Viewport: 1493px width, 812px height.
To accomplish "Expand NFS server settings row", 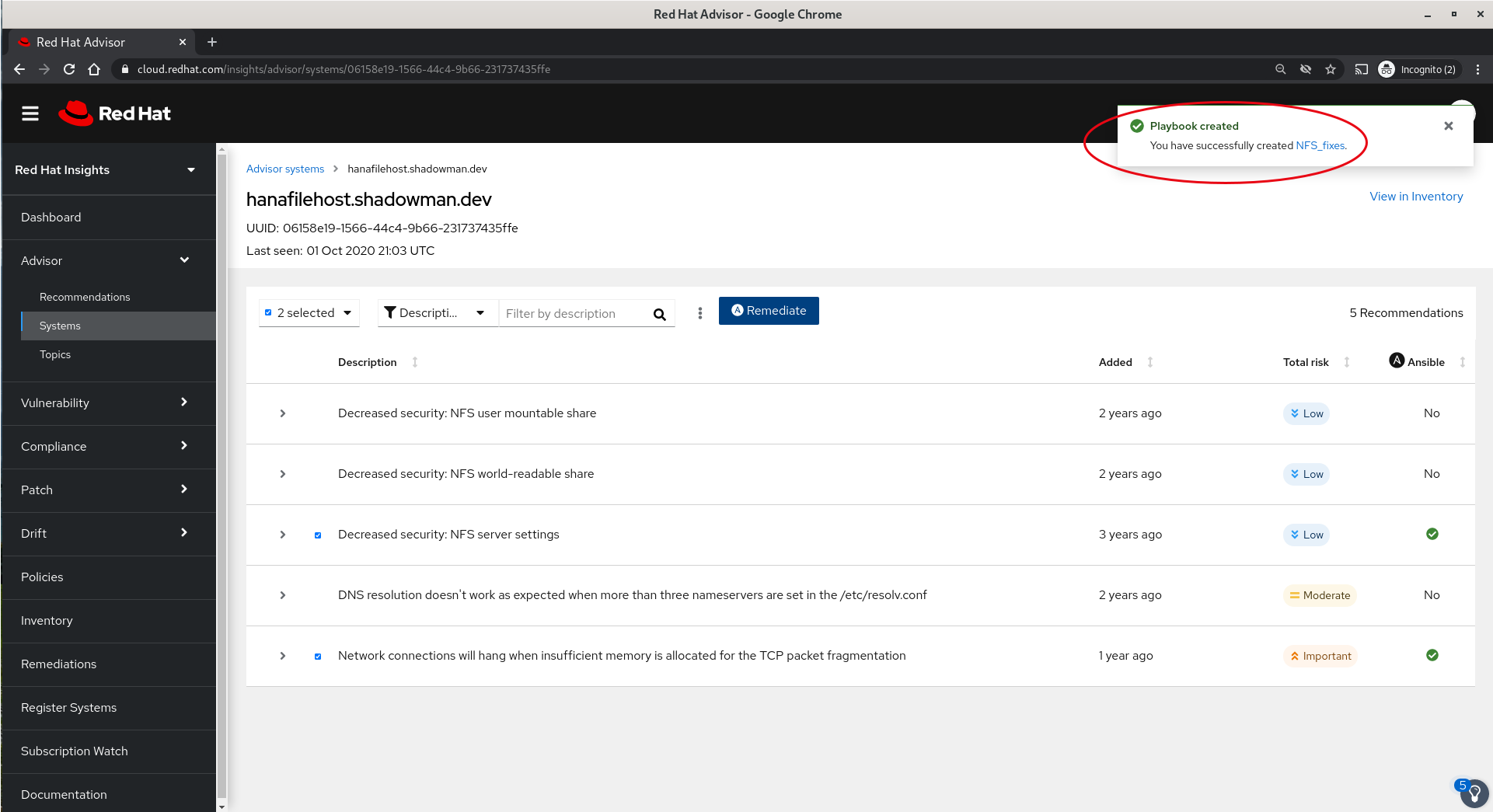I will pyautogui.click(x=283, y=535).
